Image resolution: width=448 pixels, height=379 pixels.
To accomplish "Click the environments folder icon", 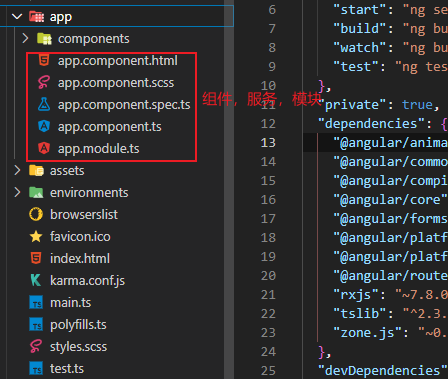I will click(36, 192).
